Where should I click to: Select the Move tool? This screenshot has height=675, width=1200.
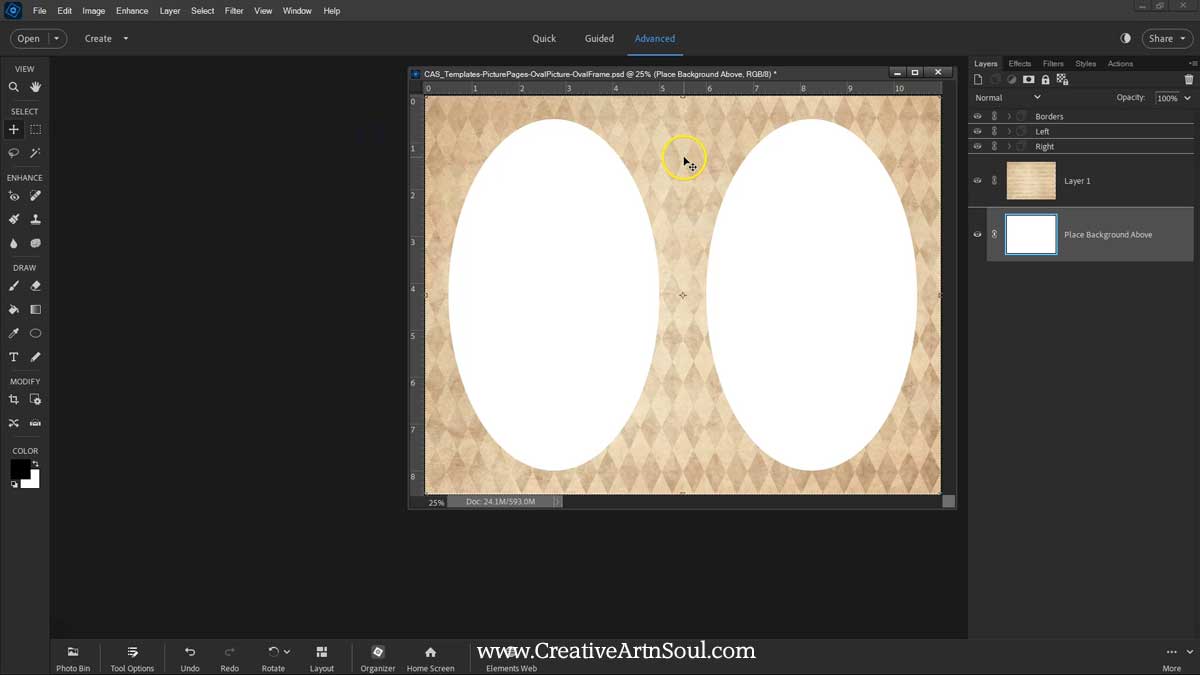[x=14, y=130]
